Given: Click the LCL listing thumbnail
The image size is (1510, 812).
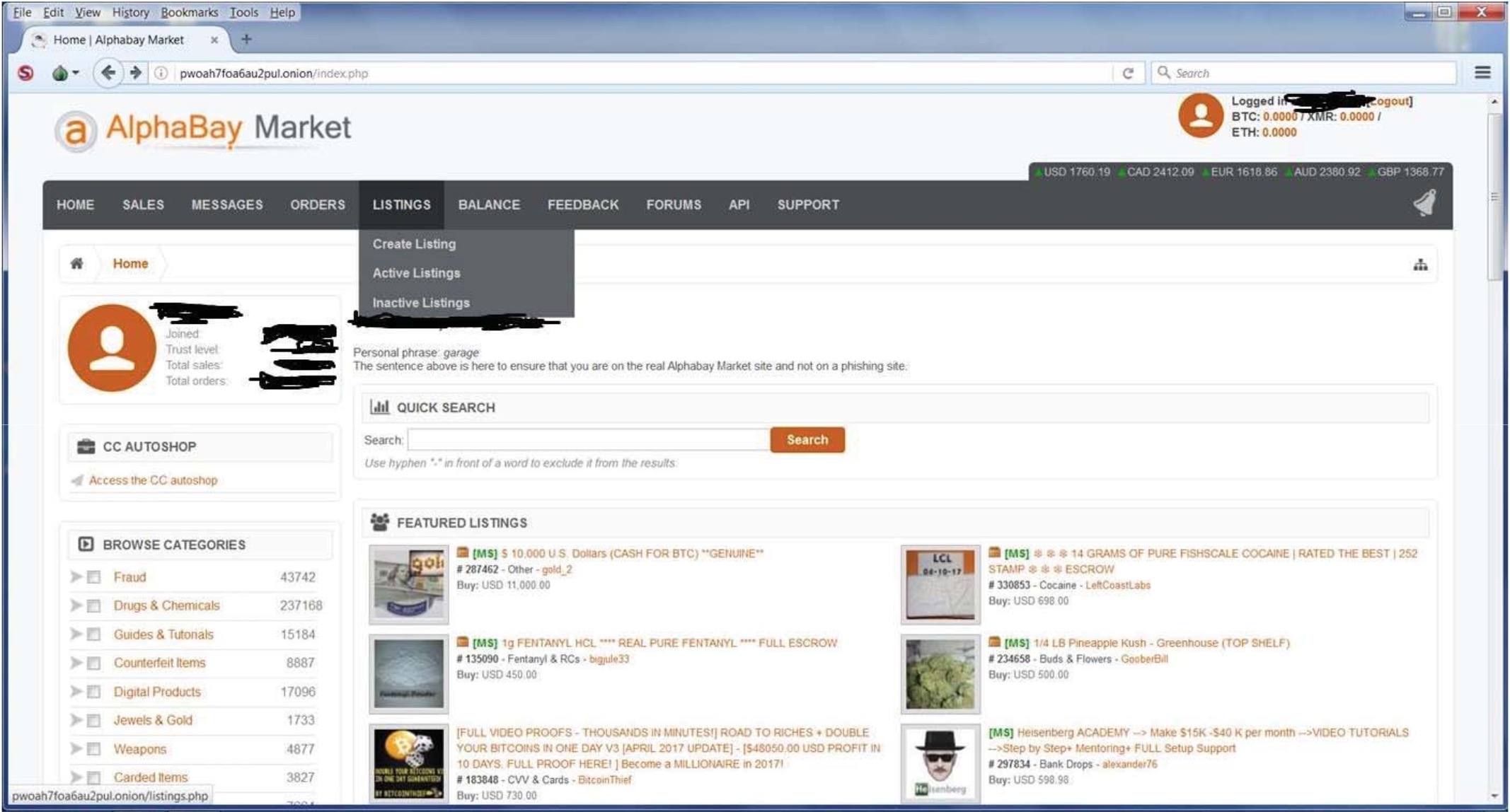Looking at the screenshot, I should click(x=940, y=584).
